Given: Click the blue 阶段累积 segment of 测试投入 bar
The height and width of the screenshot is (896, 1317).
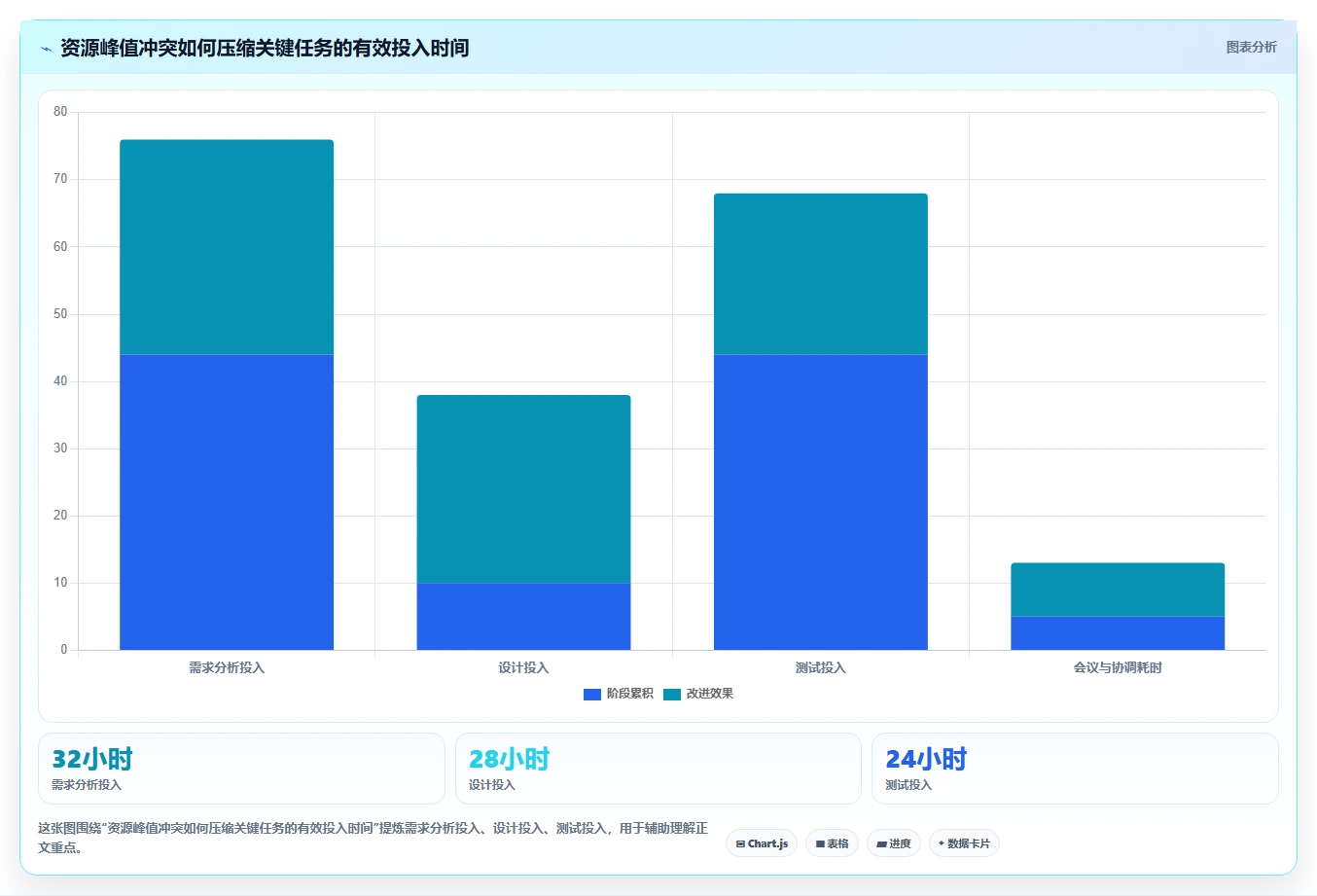Looking at the screenshot, I should tap(821, 502).
